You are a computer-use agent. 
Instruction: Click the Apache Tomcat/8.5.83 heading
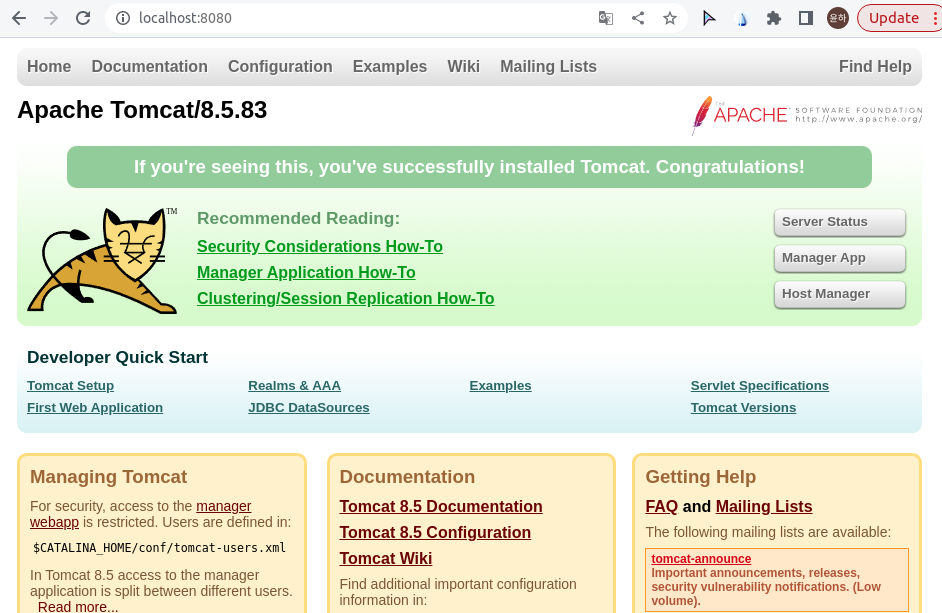(142, 110)
